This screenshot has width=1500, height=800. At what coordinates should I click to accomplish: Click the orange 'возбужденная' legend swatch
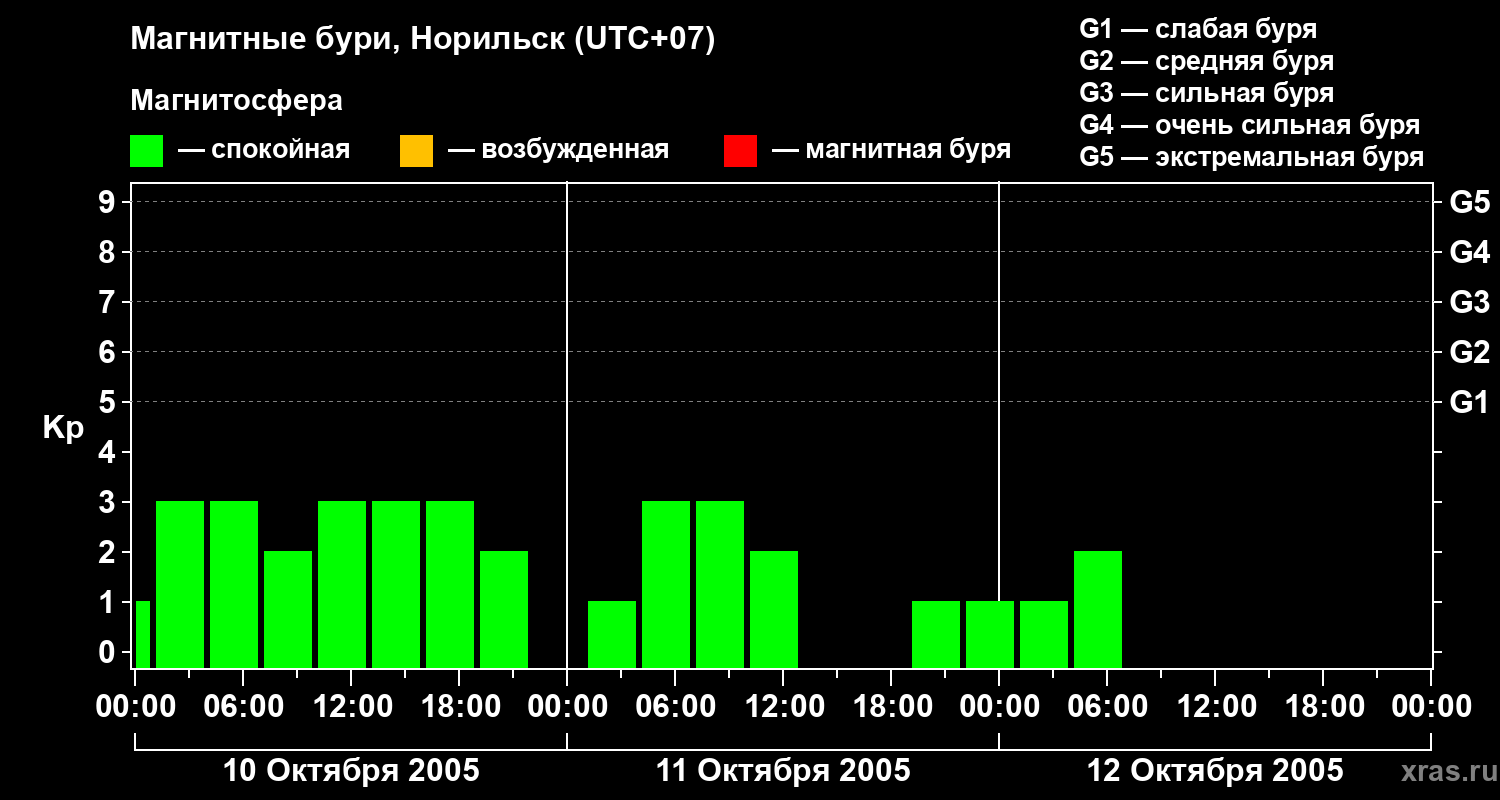(416, 151)
